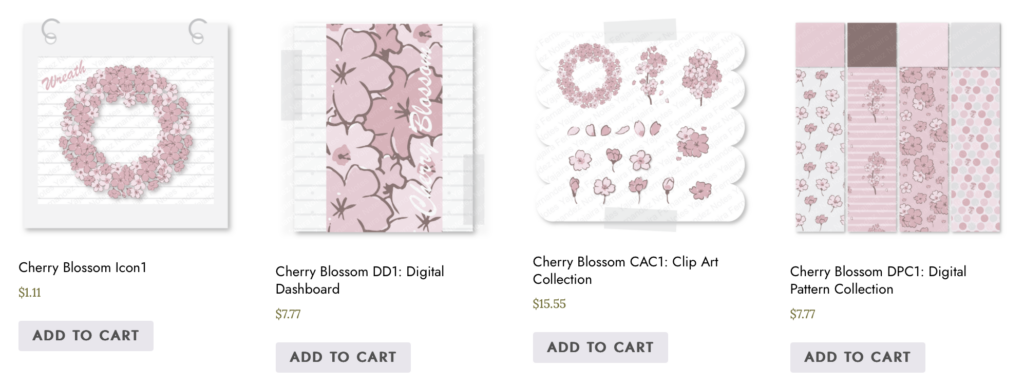
Task: Click the $7.77 price under Pattern Collection
Action: click(x=803, y=314)
